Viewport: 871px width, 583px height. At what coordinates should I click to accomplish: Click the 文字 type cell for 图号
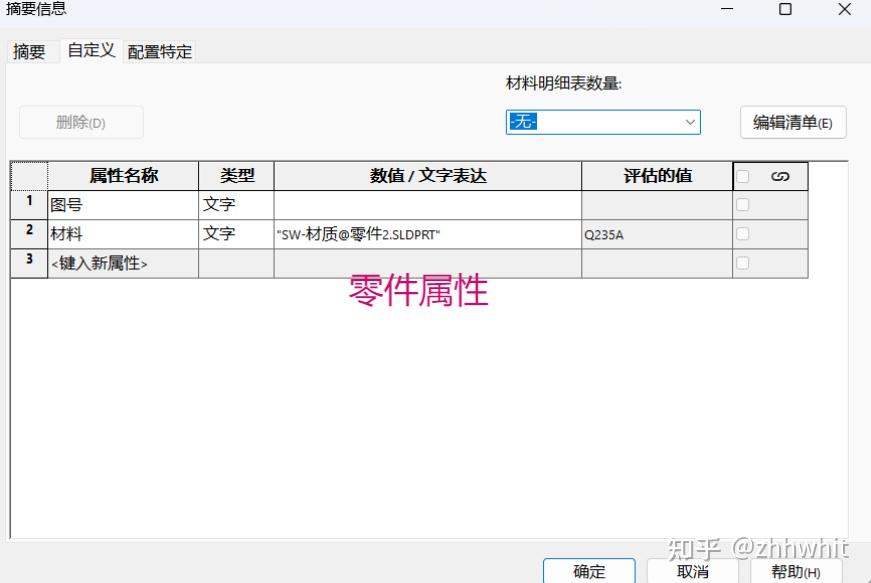pos(236,205)
